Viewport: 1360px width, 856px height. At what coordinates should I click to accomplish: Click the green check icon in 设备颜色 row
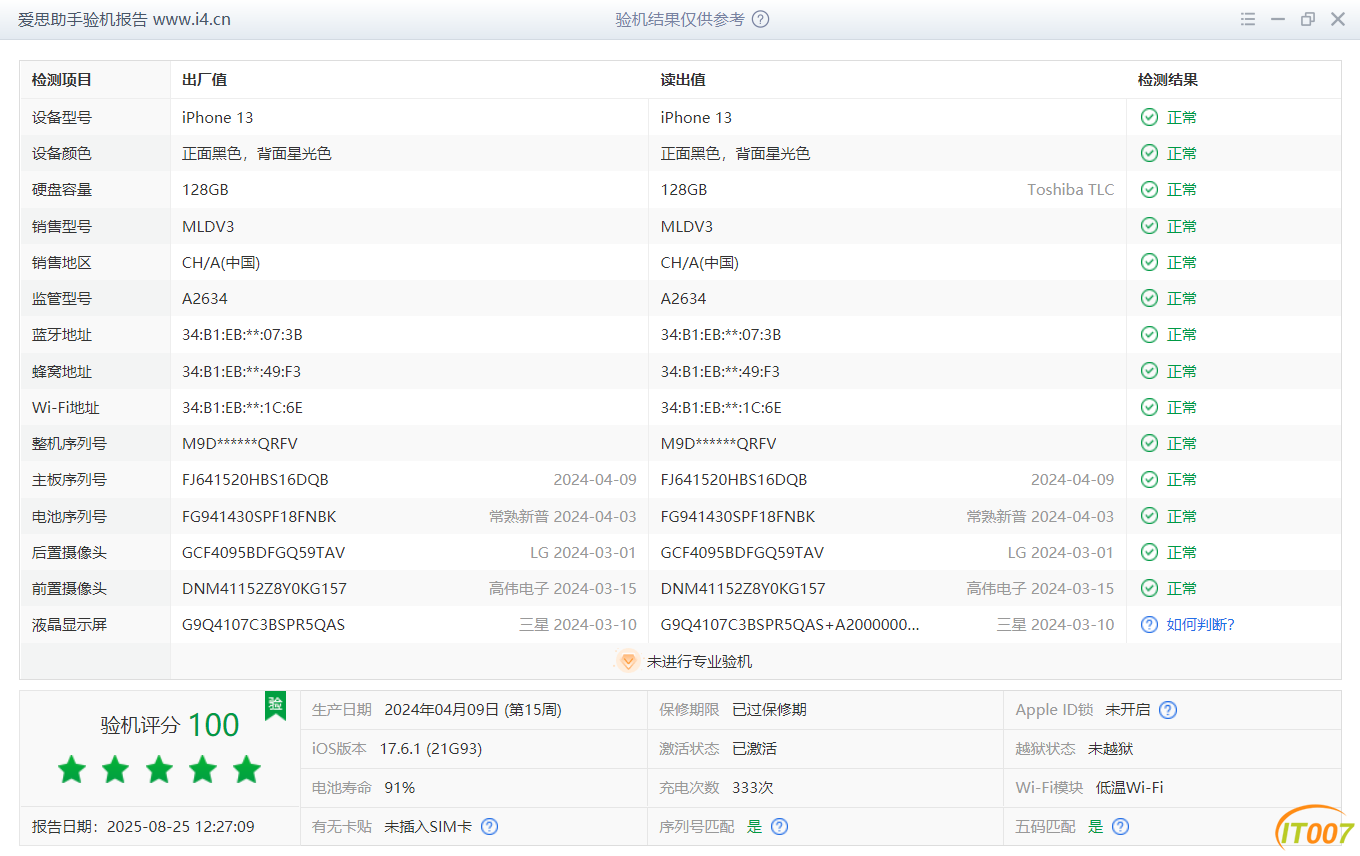coord(1150,153)
